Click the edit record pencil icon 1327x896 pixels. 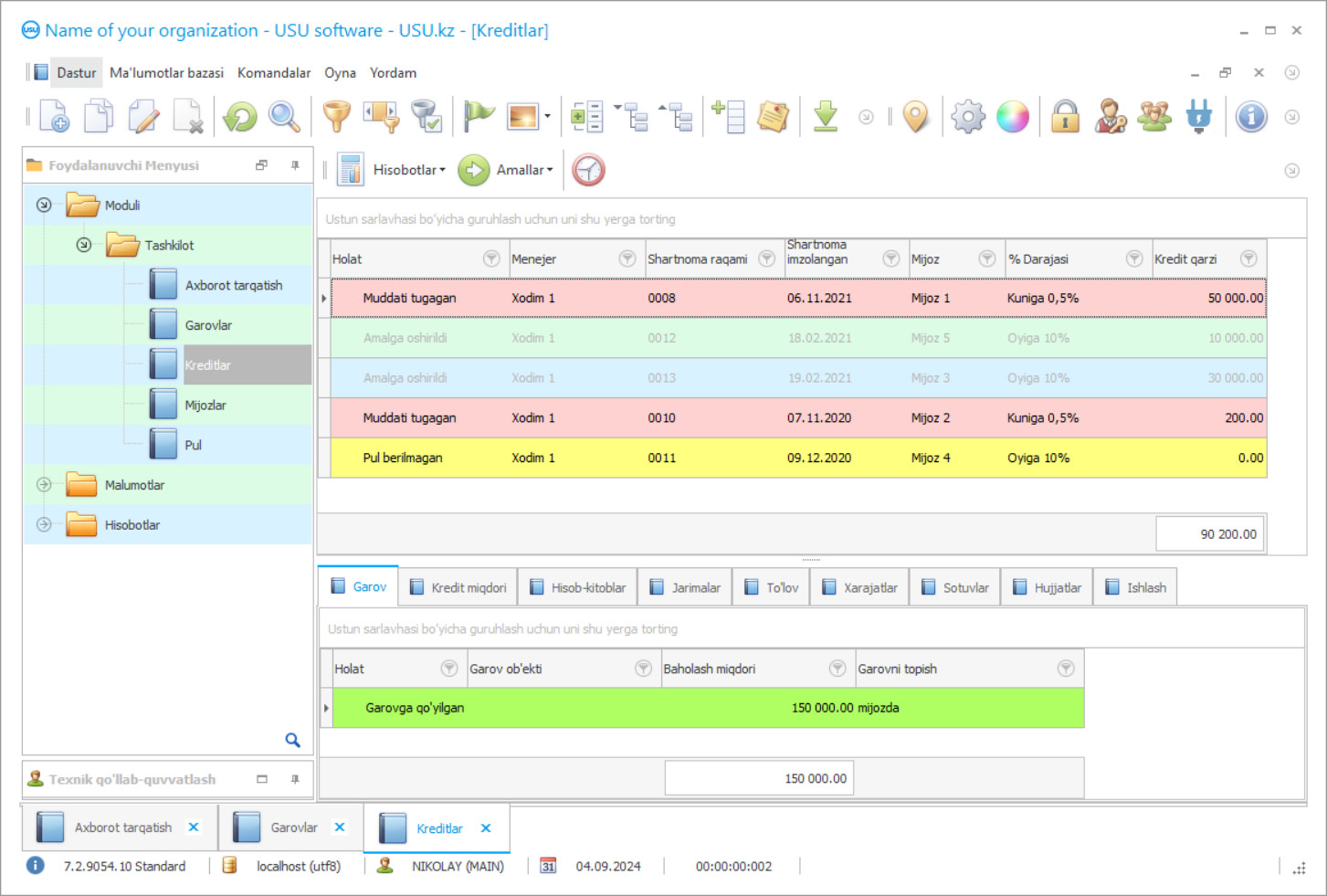pos(143,116)
